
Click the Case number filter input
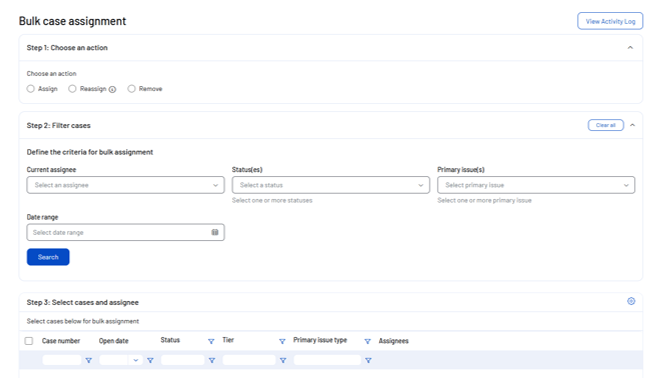pyautogui.click(x=61, y=360)
